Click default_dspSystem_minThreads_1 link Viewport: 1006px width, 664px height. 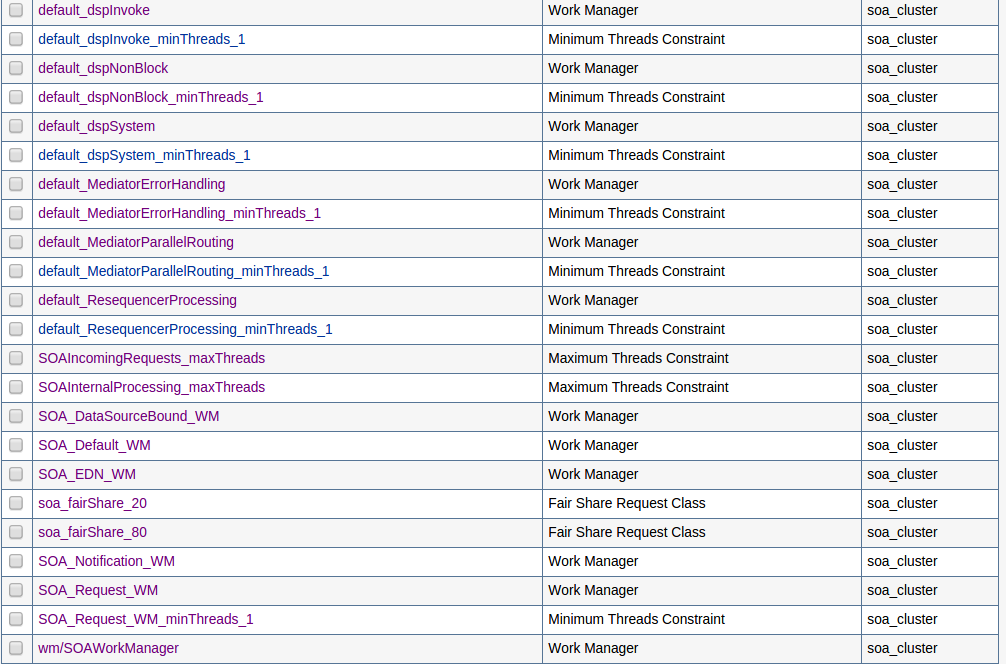[144, 155]
